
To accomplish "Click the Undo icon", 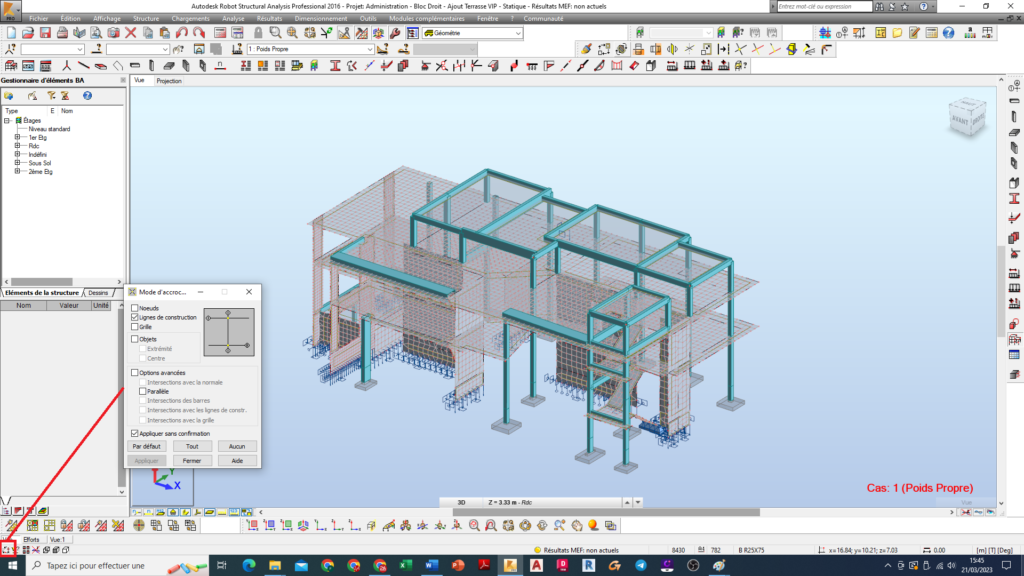I will (x=183, y=33).
